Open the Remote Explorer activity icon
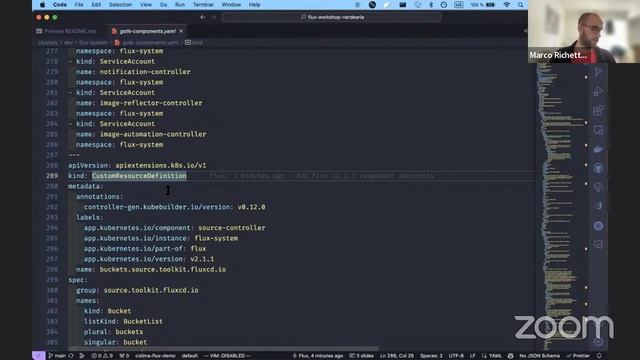The height and width of the screenshot is (360, 640). [x=598, y=130]
